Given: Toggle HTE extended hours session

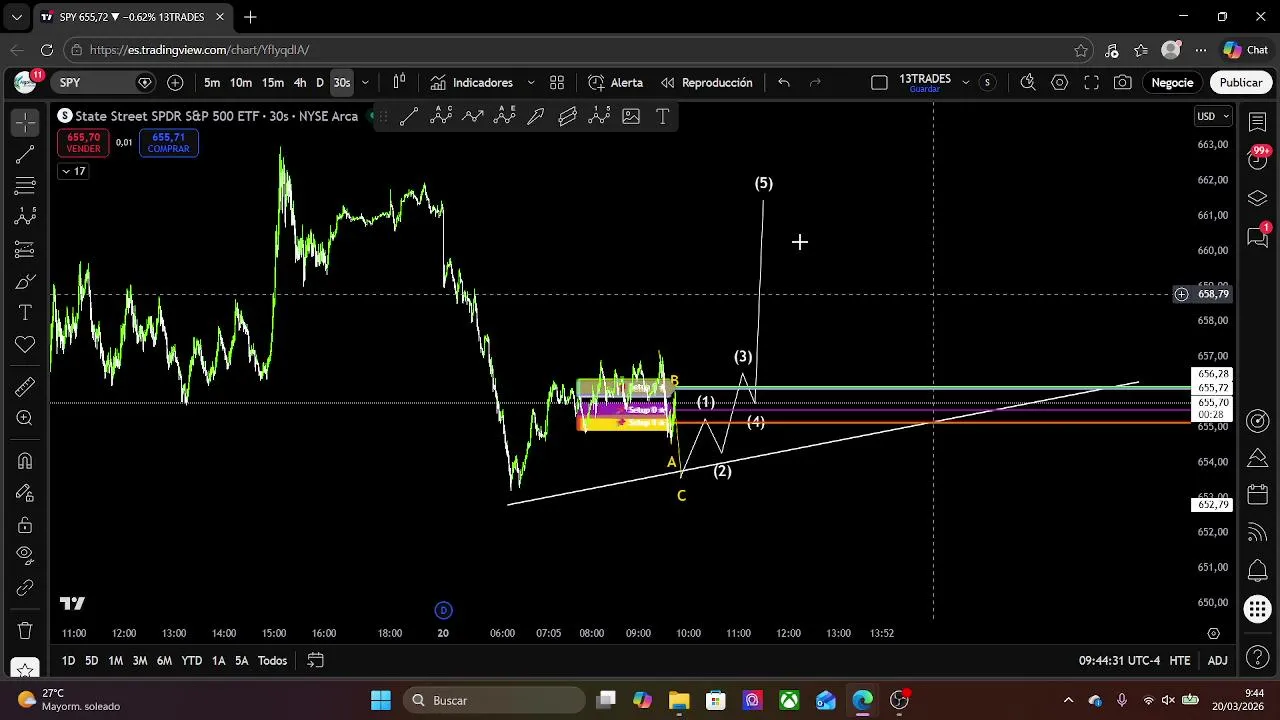Looking at the screenshot, I should (1179, 661).
